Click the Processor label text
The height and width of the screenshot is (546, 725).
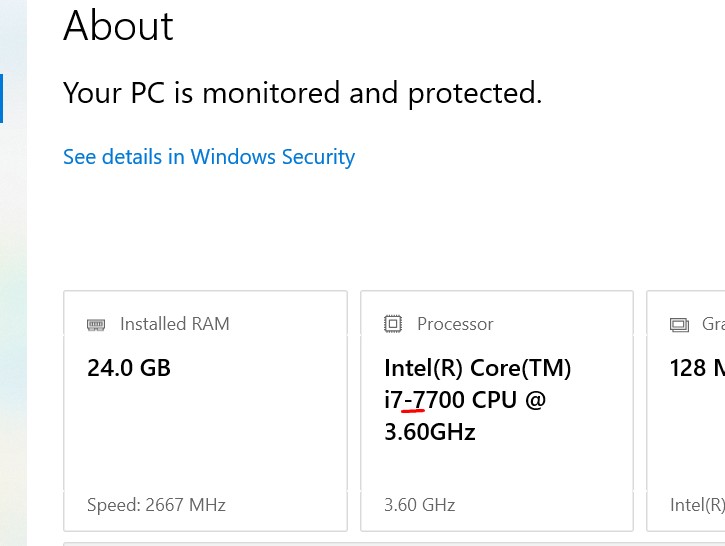455,324
